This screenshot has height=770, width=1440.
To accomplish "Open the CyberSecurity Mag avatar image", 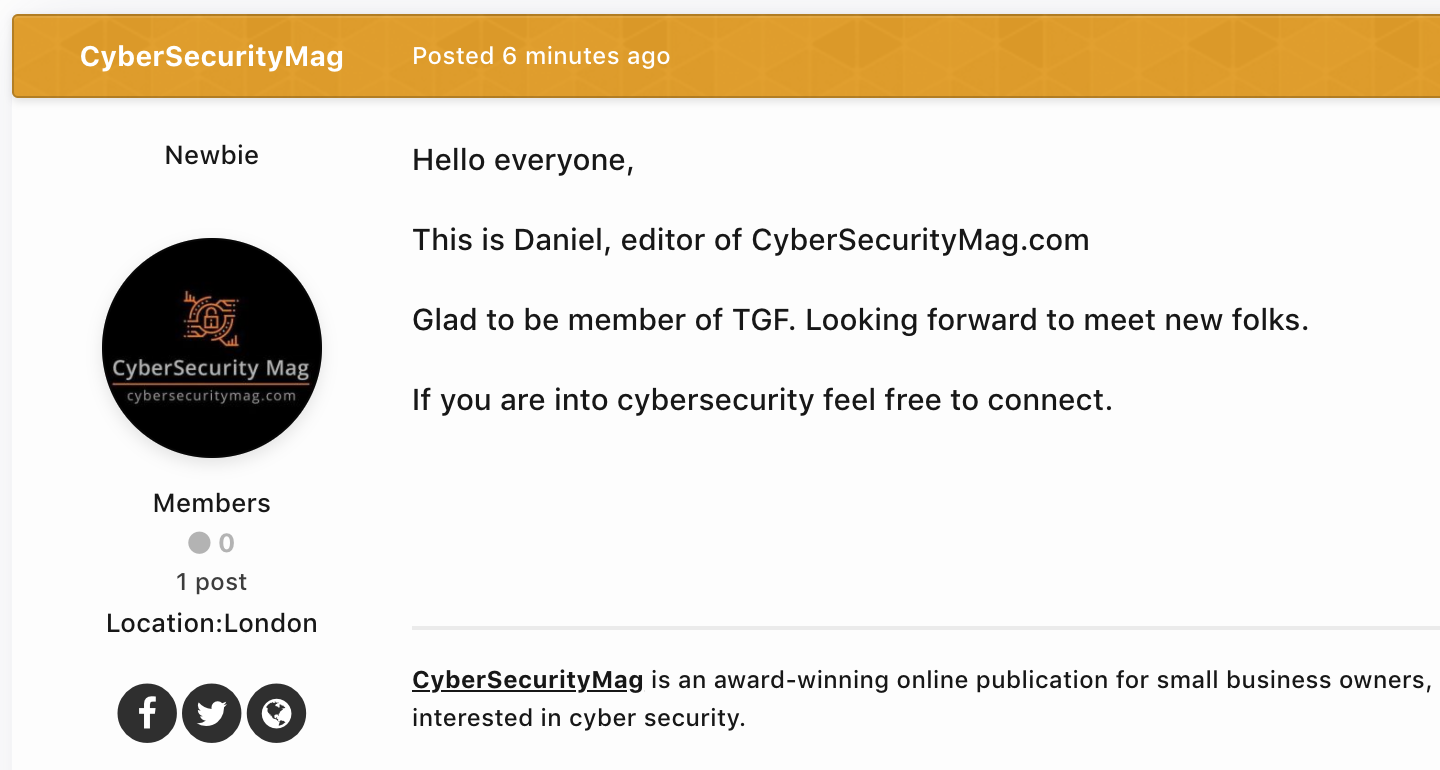I will (x=212, y=348).
